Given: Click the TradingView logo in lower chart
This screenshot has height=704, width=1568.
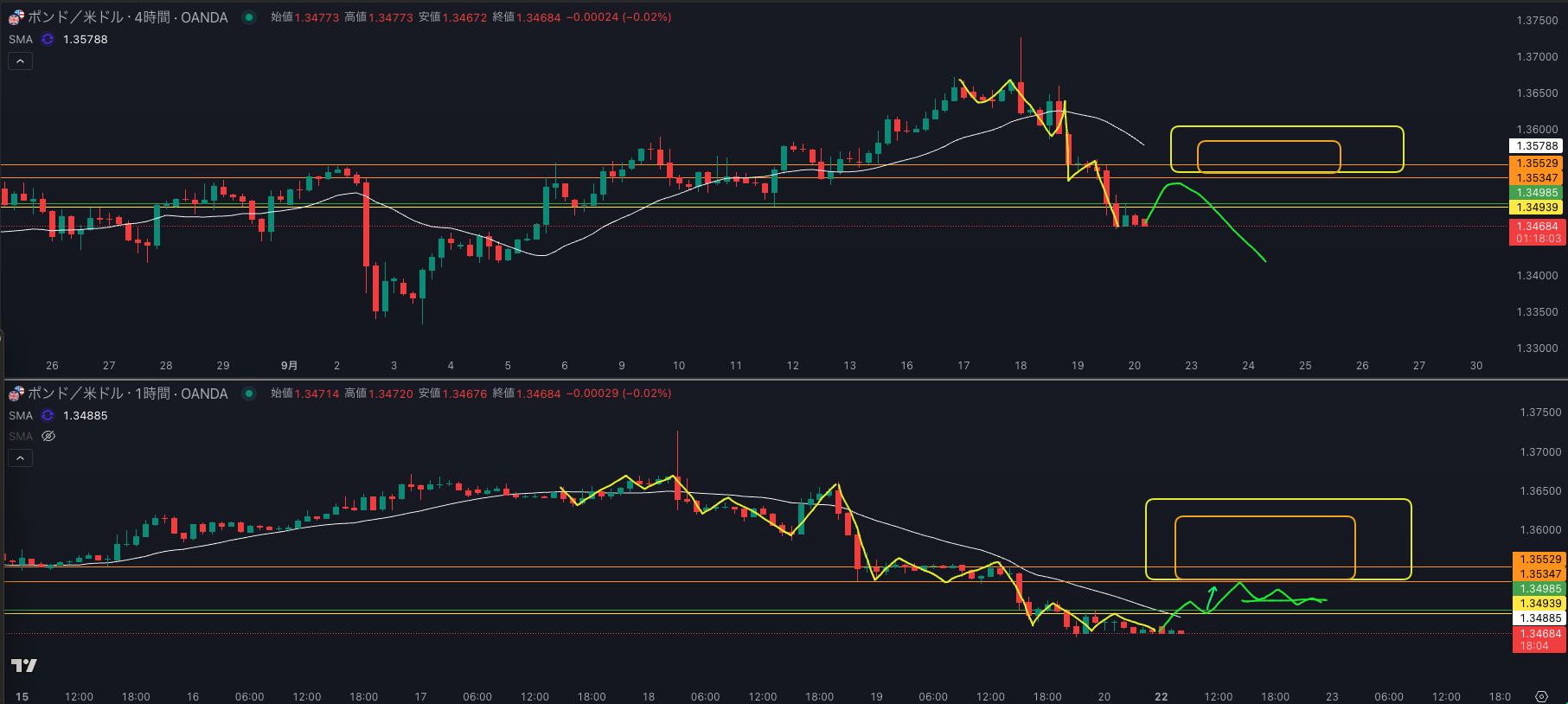Looking at the screenshot, I should [x=23, y=665].
